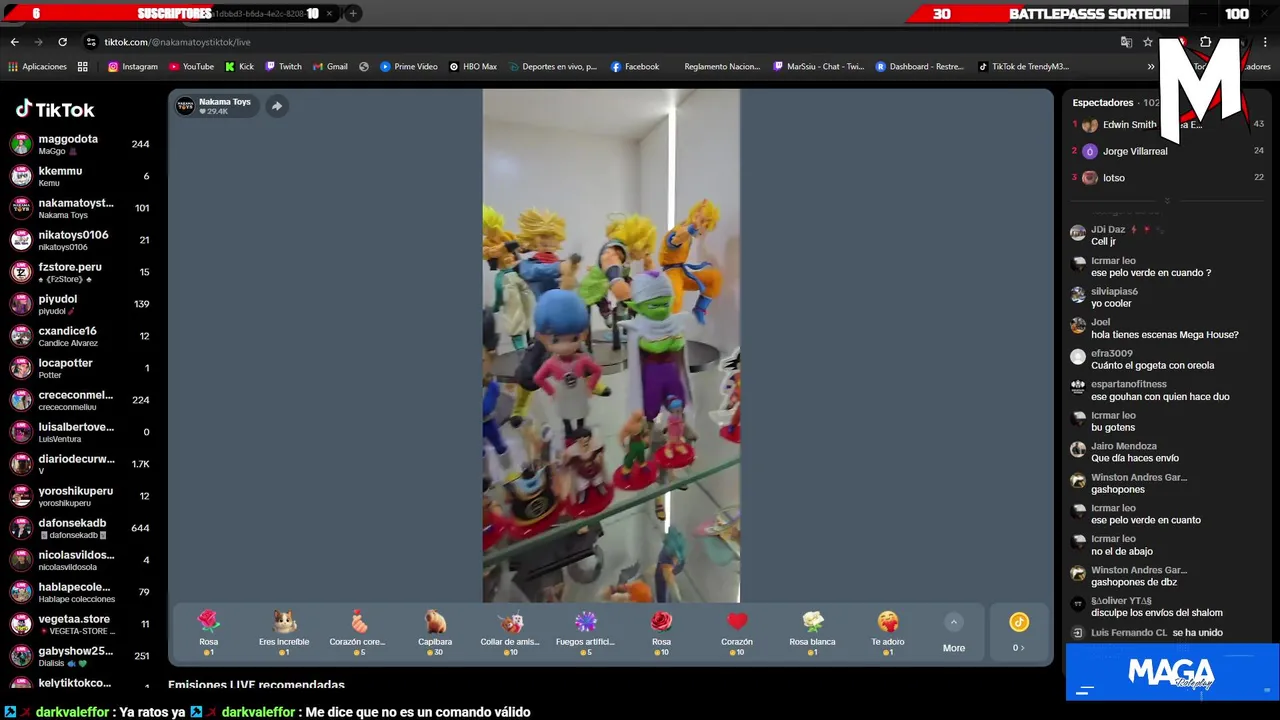Open dafonsekadb live channel
This screenshot has height=720, width=1280.
point(80,528)
